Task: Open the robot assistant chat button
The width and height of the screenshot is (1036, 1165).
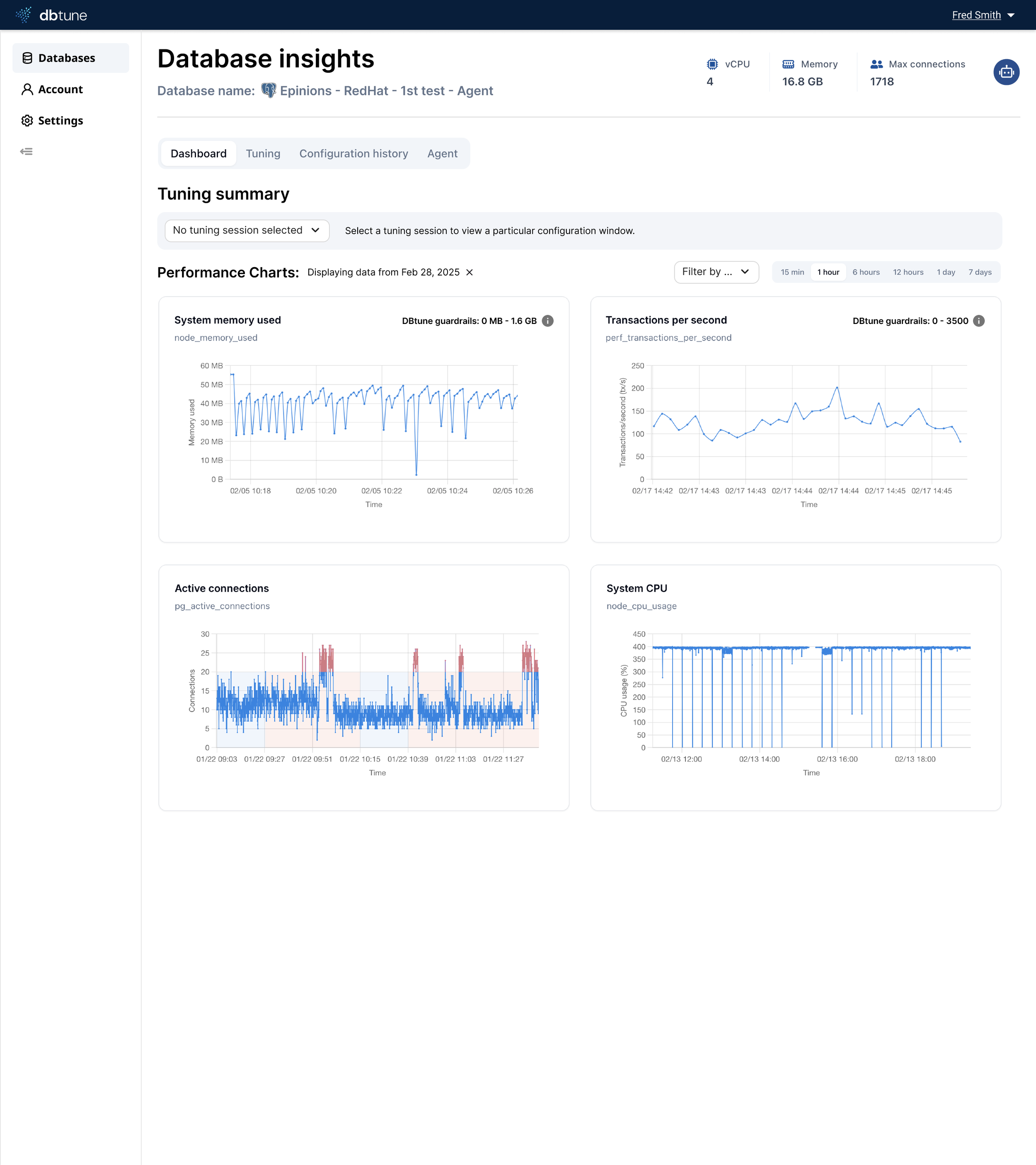Action: click(1006, 73)
